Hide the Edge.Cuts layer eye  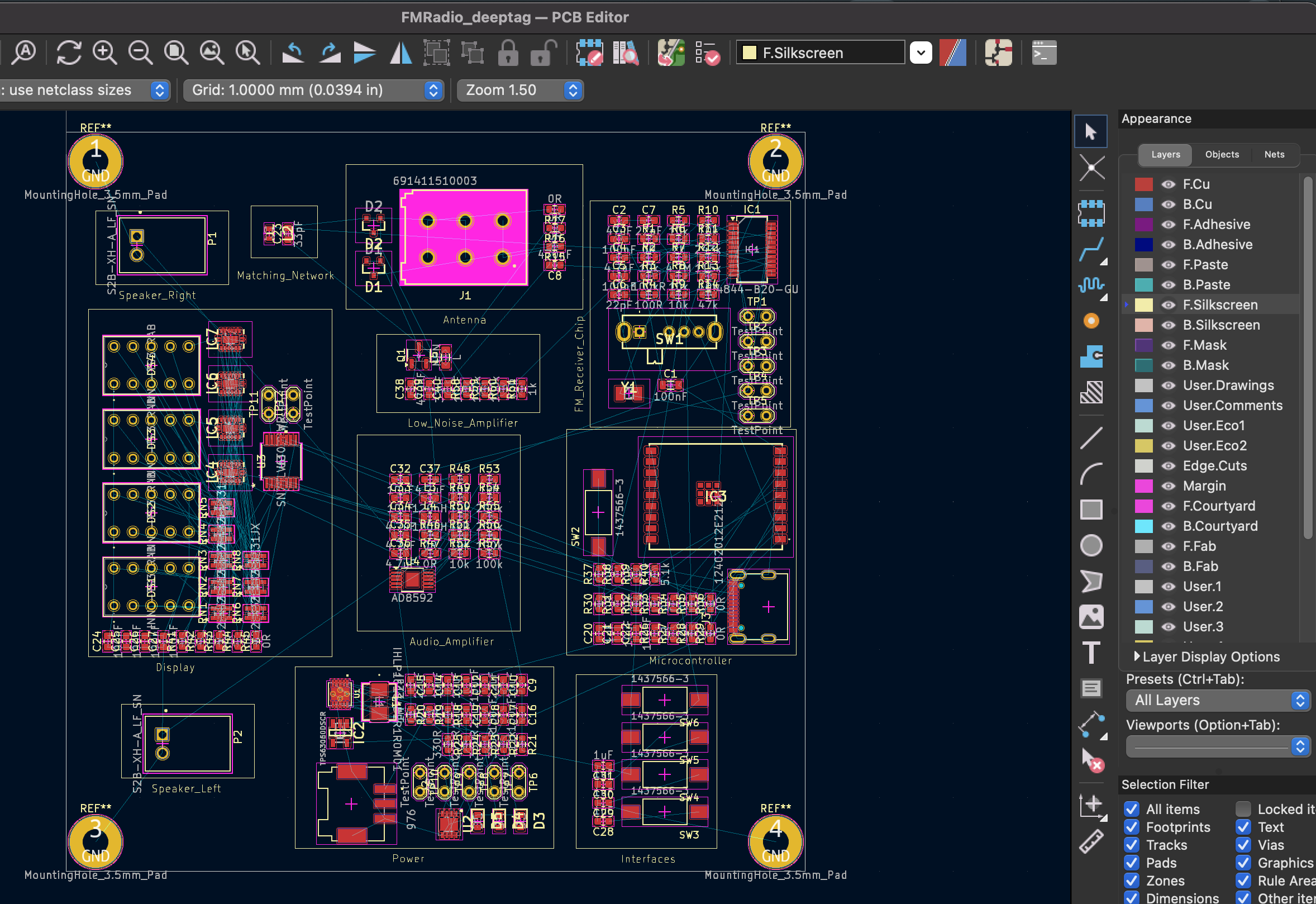pos(1168,466)
